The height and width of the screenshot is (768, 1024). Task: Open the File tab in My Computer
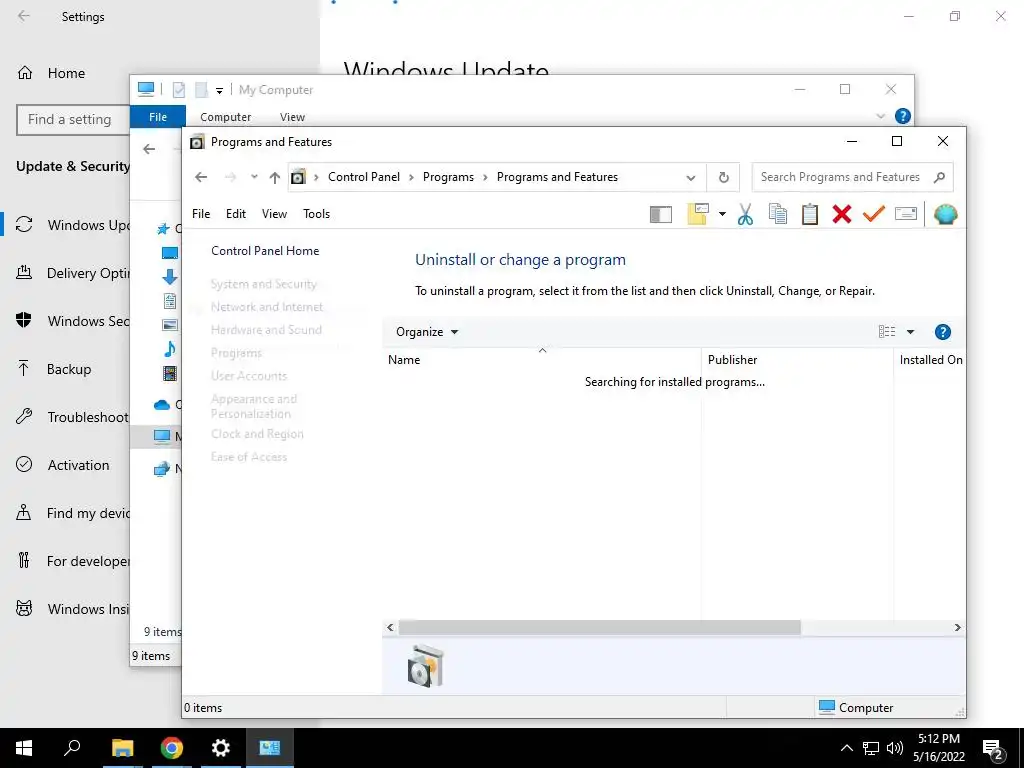[158, 117]
